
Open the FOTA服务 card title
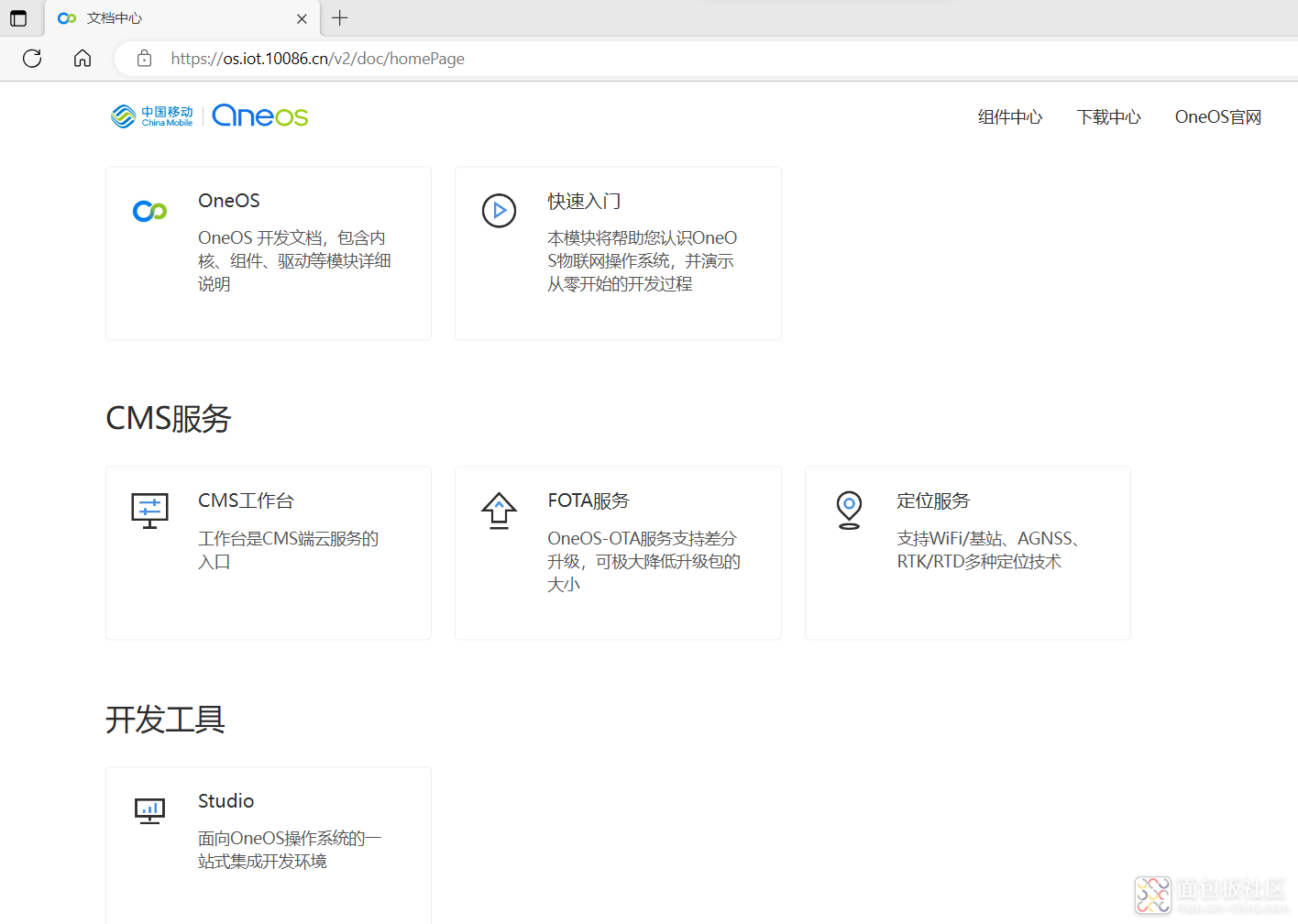tap(588, 501)
